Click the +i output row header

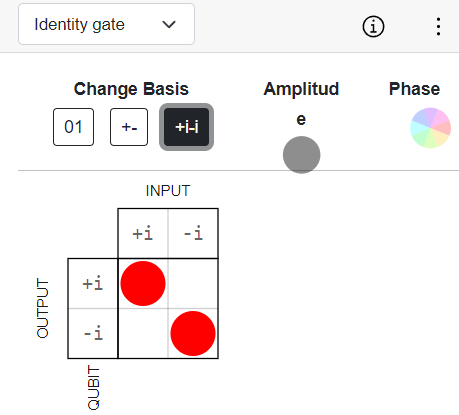[x=93, y=284]
